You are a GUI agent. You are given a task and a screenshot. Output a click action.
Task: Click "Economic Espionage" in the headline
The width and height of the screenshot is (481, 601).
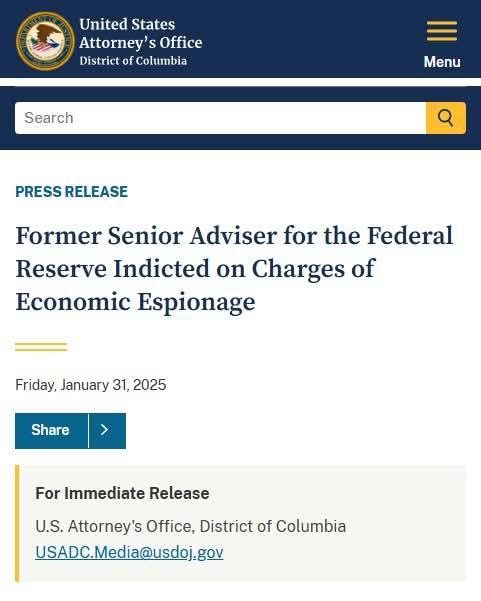pos(135,302)
